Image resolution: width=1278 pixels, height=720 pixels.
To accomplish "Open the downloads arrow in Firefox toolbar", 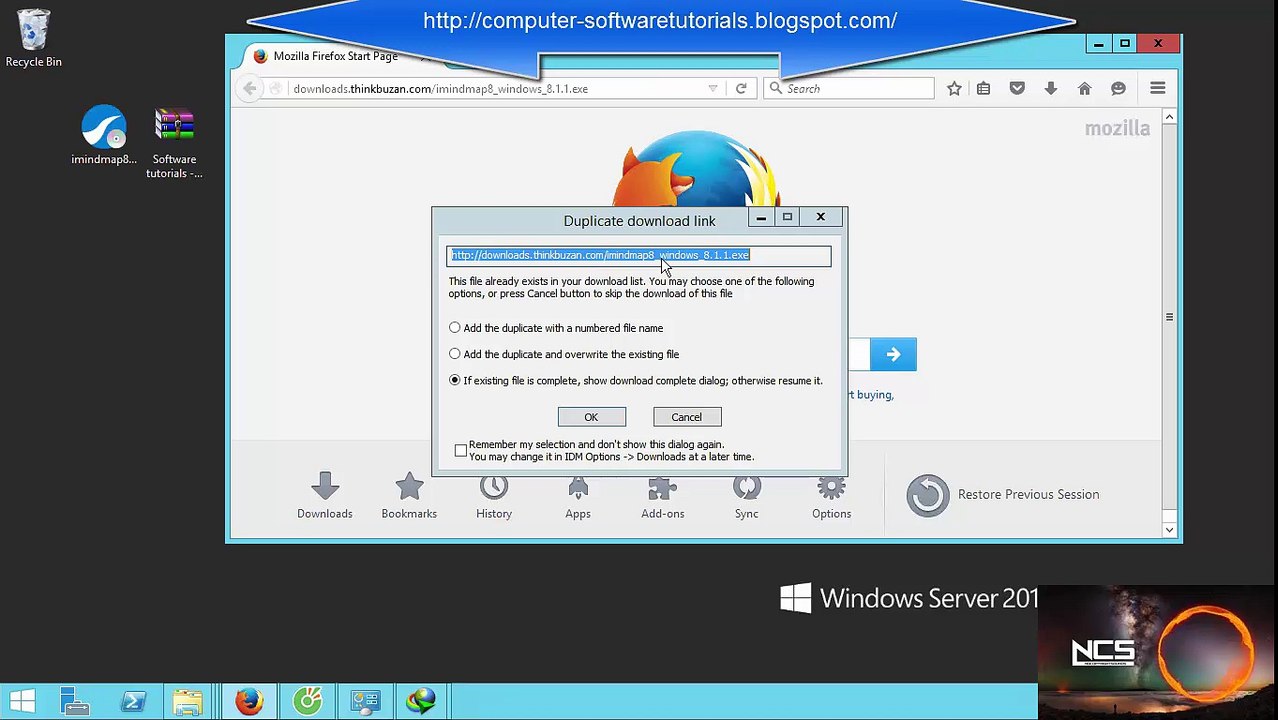I will coord(1051,89).
